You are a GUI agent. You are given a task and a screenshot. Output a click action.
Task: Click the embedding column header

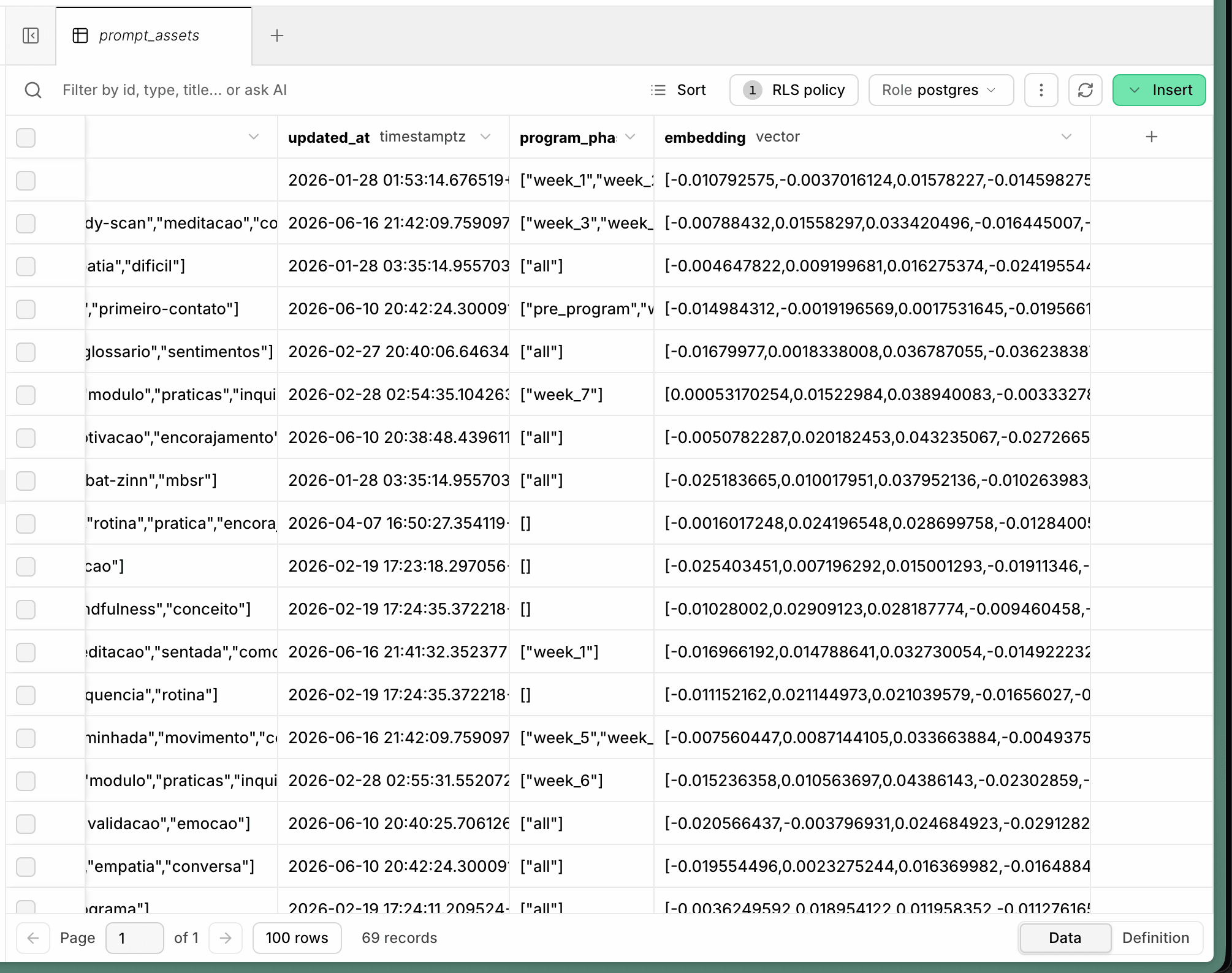coord(872,137)
